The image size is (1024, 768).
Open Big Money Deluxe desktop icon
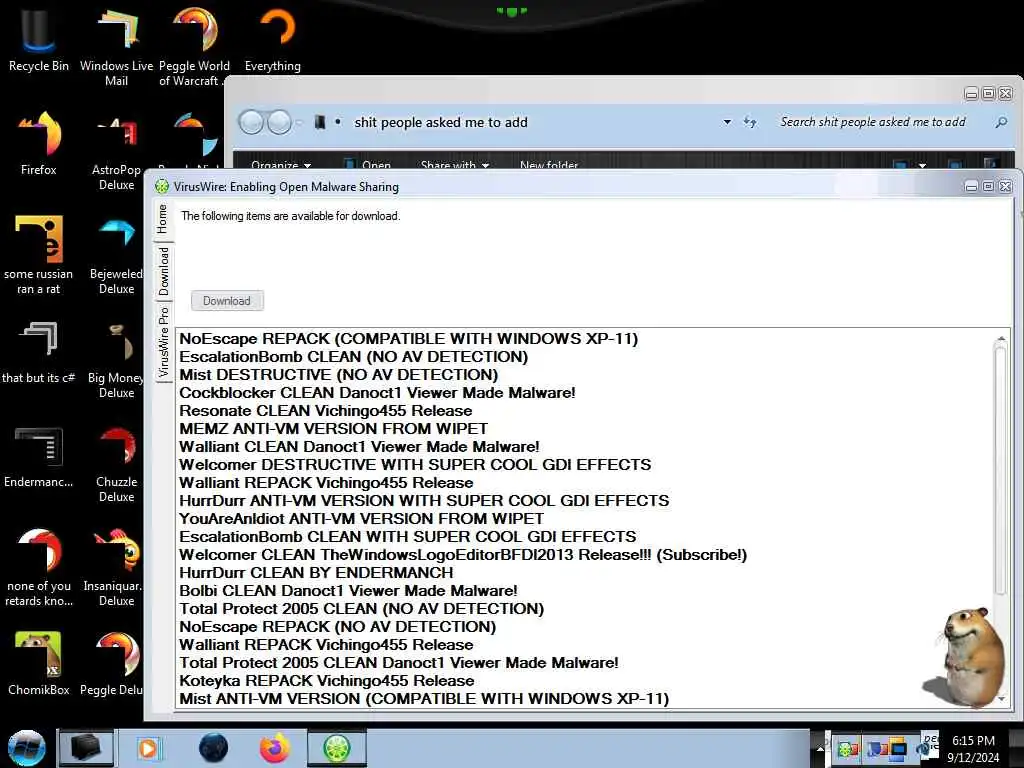(x=116, y=359)
